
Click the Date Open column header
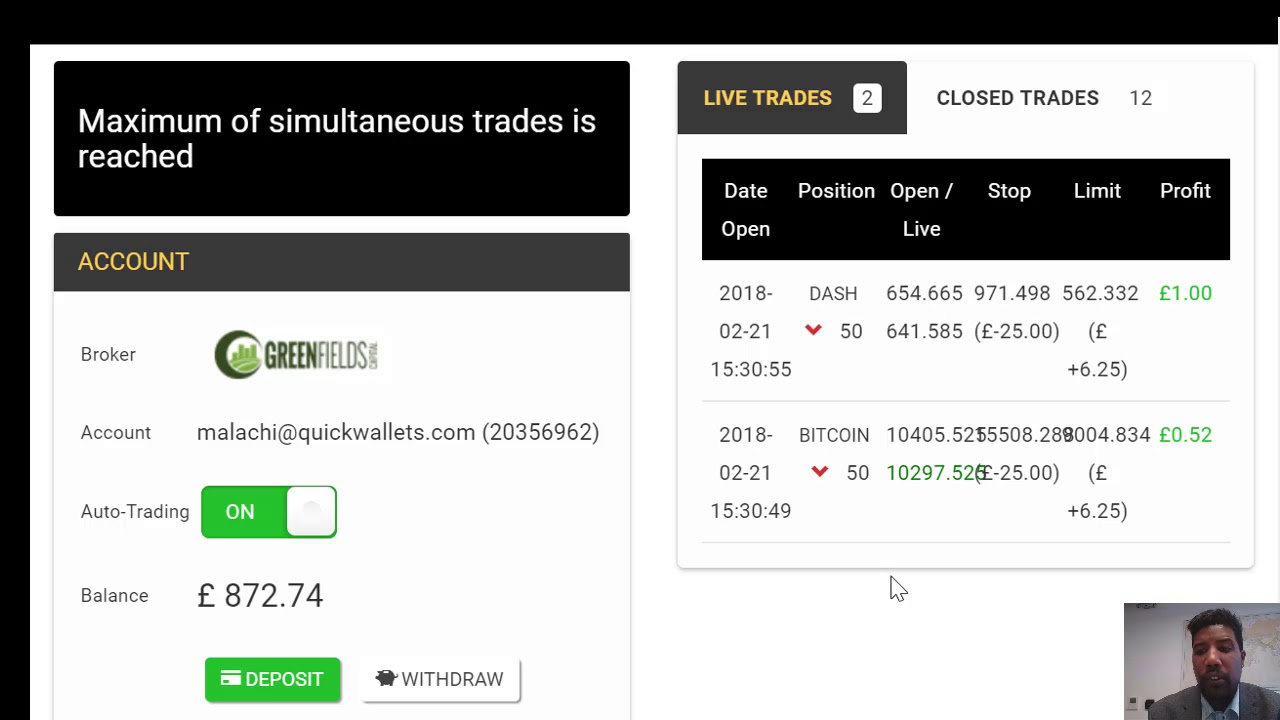click(746, 210)
